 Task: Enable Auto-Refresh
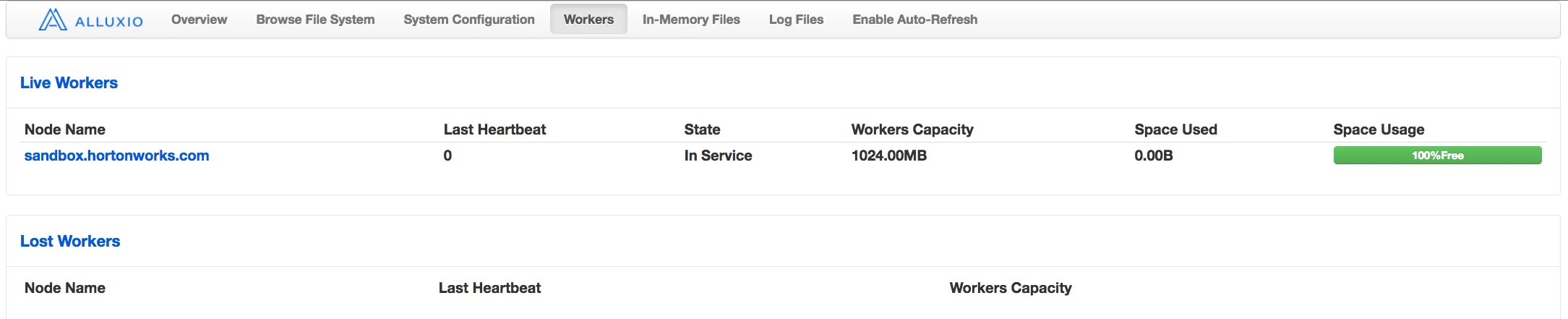coord(914,20)
